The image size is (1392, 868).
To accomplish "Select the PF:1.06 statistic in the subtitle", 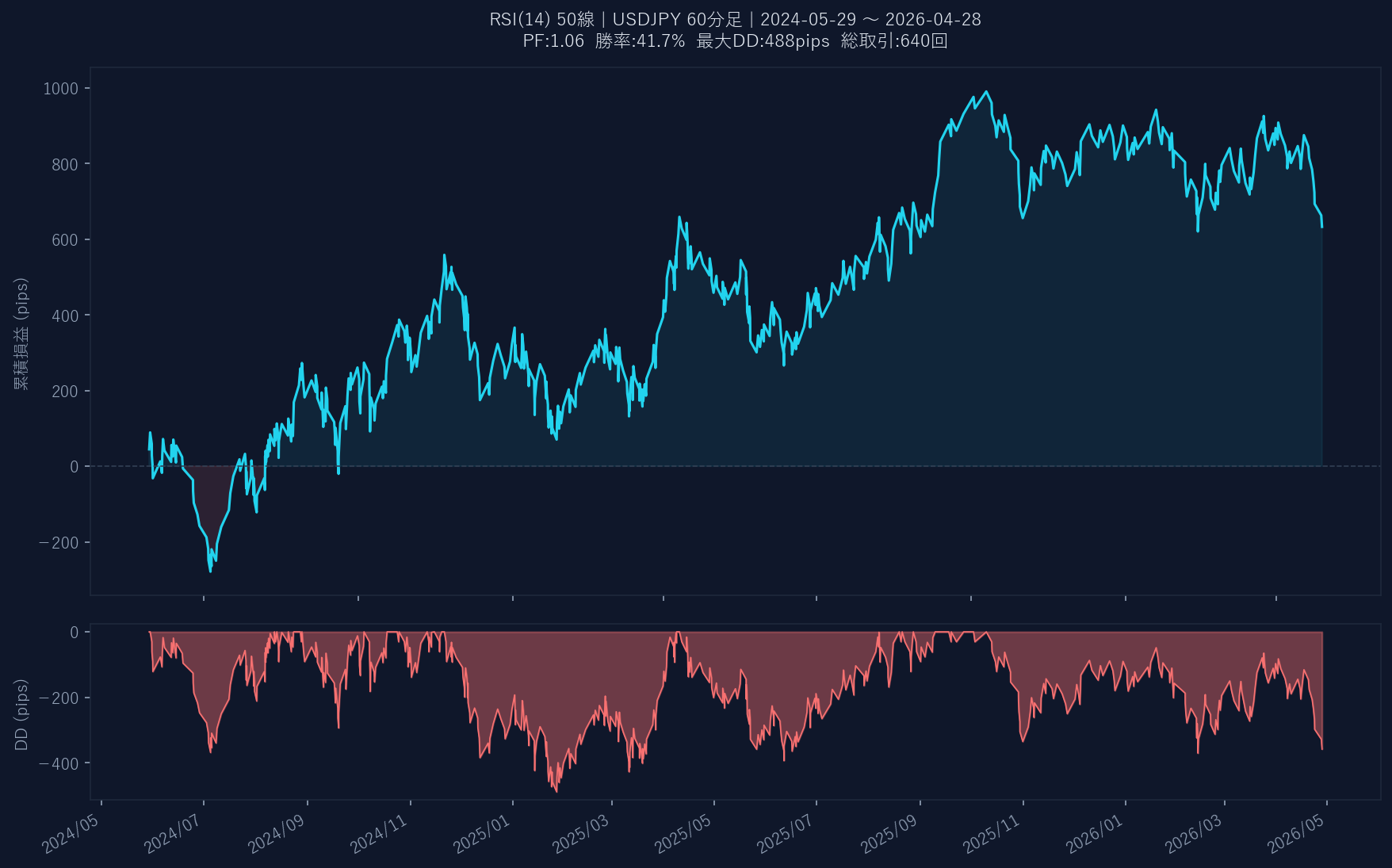I will pos(553,41).
